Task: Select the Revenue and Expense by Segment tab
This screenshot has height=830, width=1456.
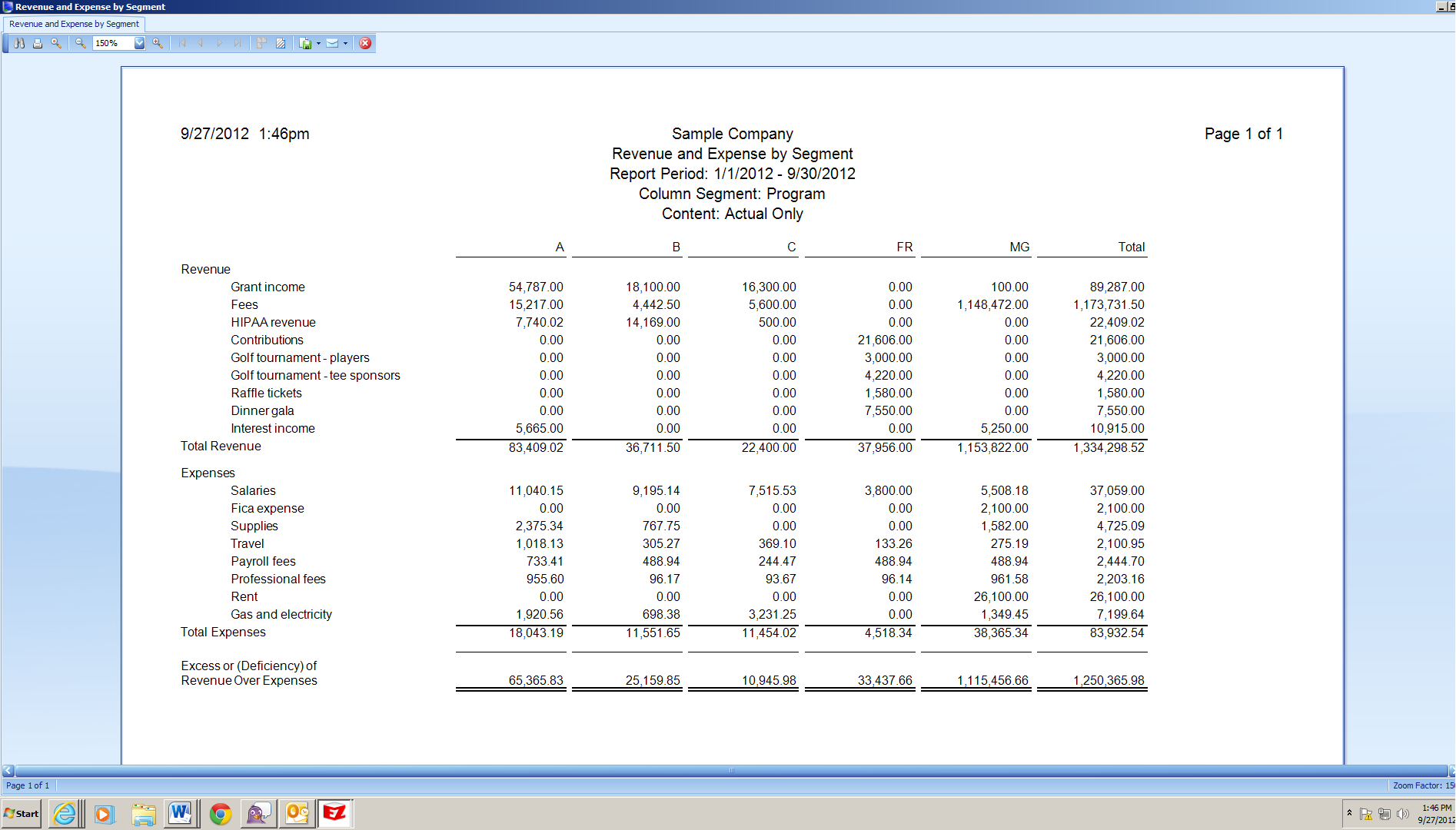Action: pos(74,24)
